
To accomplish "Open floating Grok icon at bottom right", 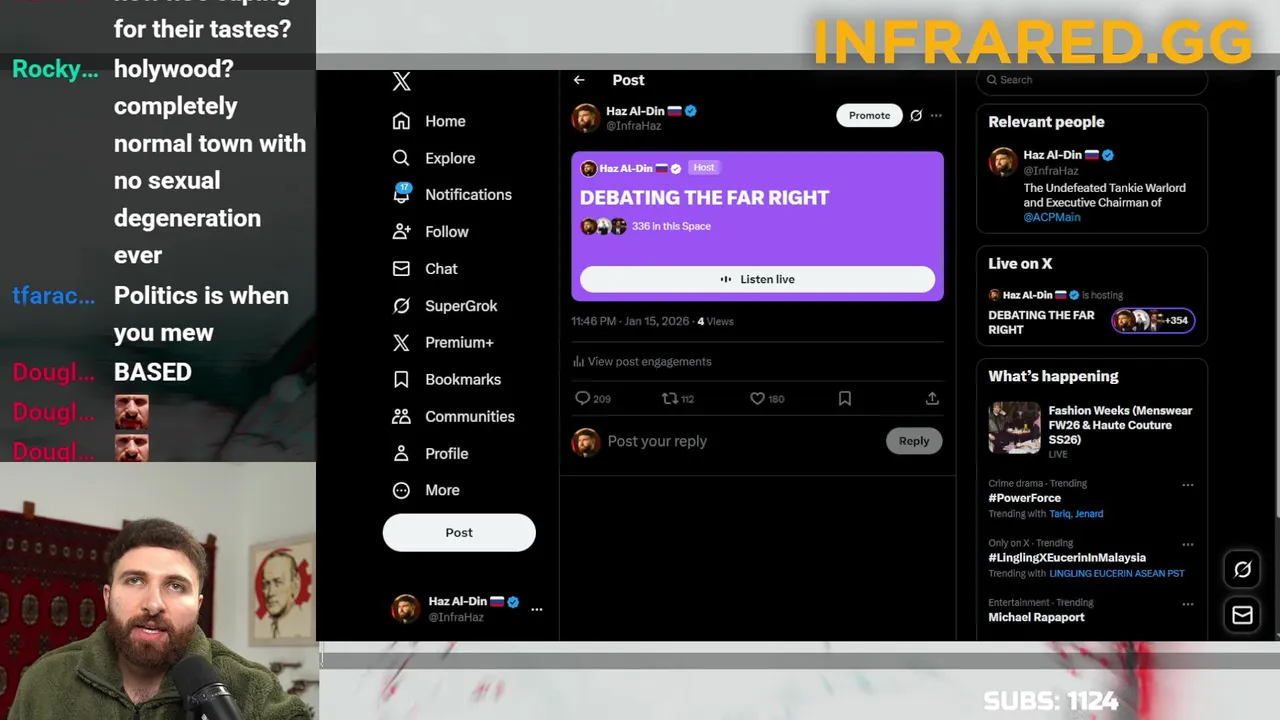I will (x=1242, y=569).
